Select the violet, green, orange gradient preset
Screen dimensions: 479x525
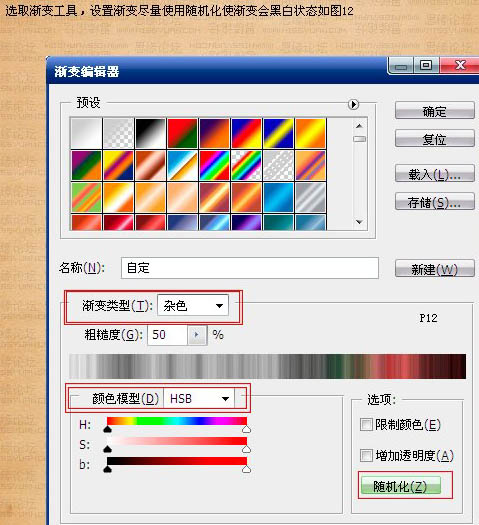(86, 165)
